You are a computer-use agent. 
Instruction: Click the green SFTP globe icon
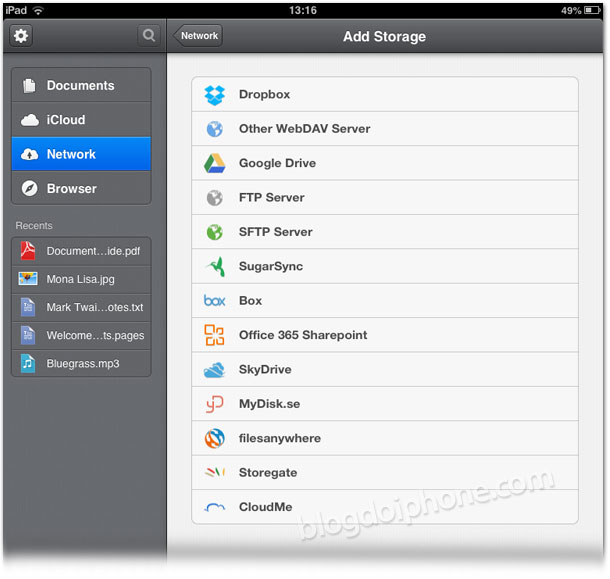215,232
